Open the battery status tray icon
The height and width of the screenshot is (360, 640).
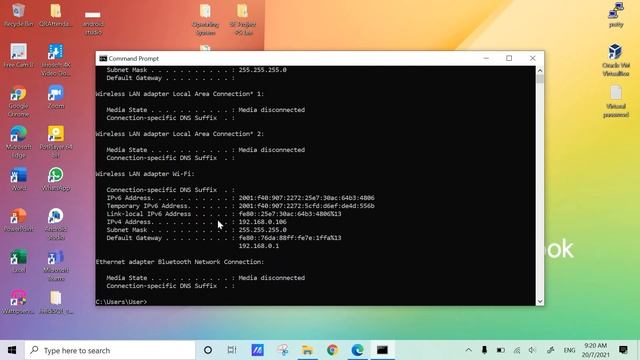500,350
